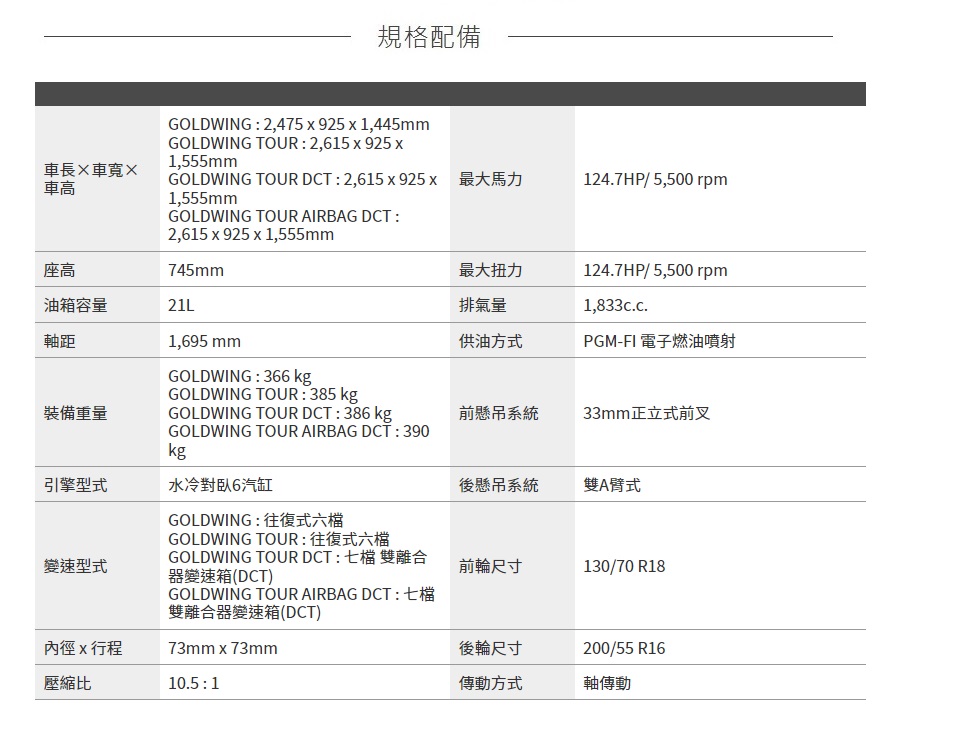Image resolution: width=958 pixels, height=741 pixels.
Task: Select the 壓縮比 label
Action: (67, 683)
